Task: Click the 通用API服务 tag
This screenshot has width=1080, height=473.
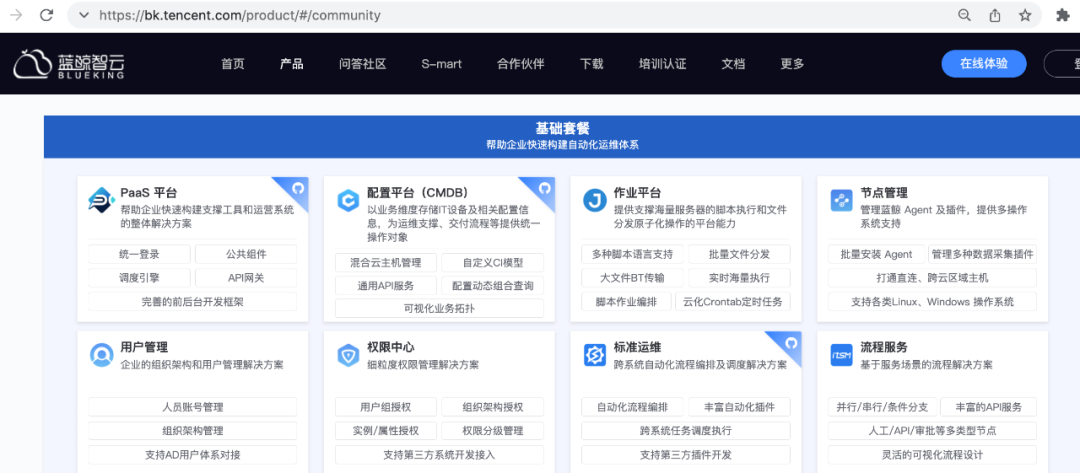Action: (386, 286)
